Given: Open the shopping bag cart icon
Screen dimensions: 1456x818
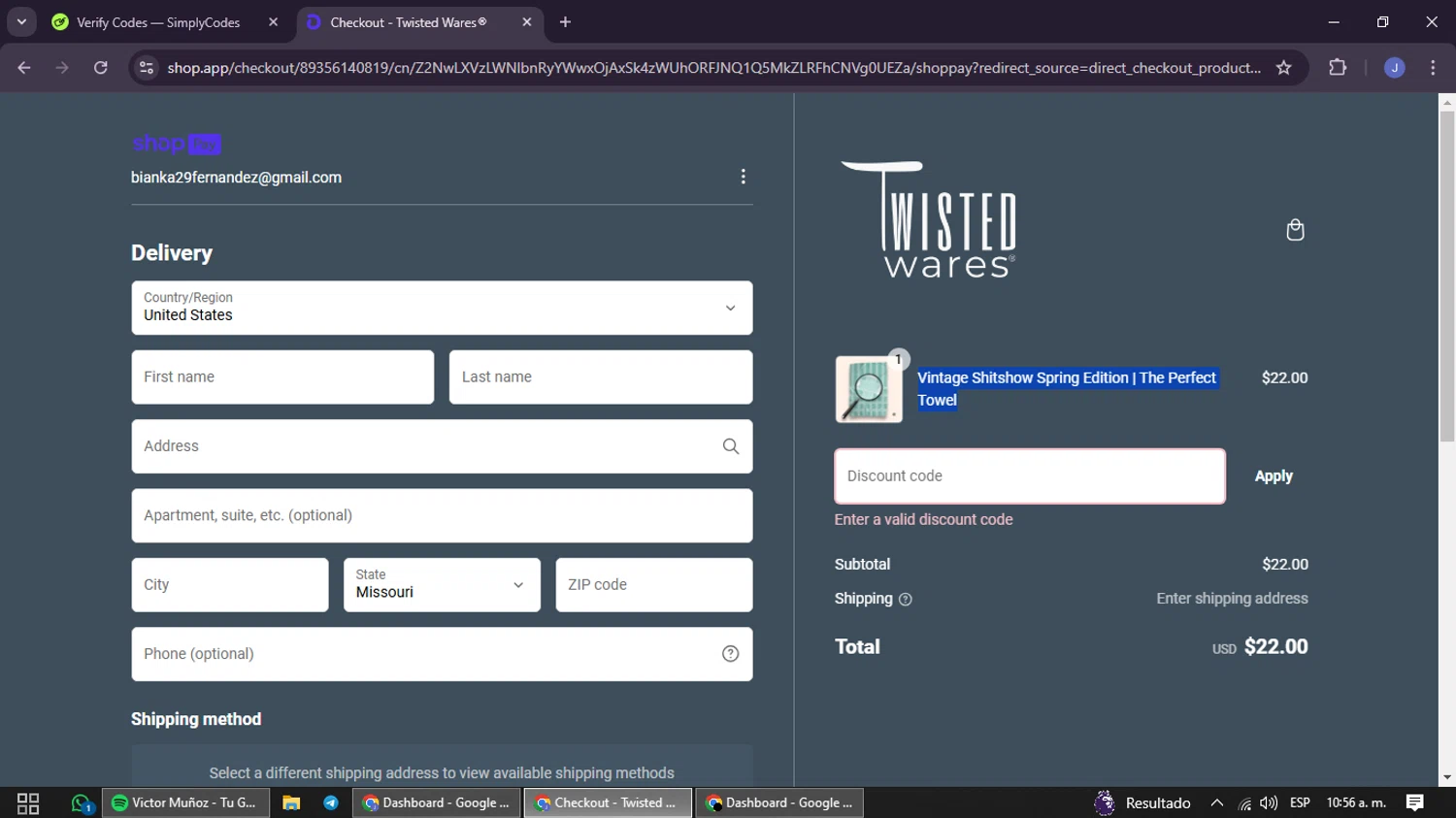Looking at the screenshot, I should (x=1295, y=230).
